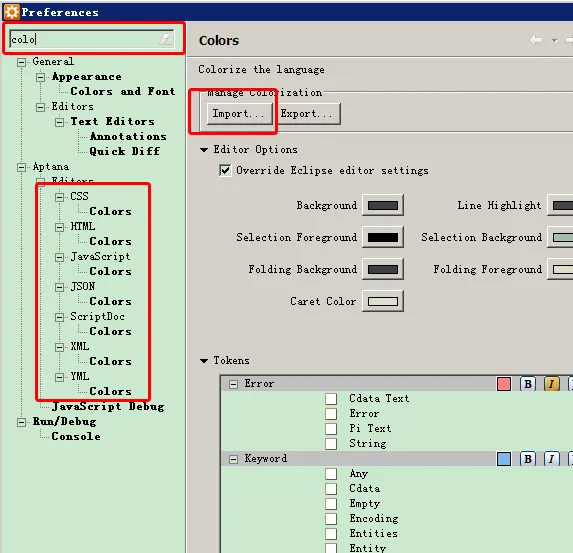Enable the Pi Text token checkbox

(x=331, y=429)
